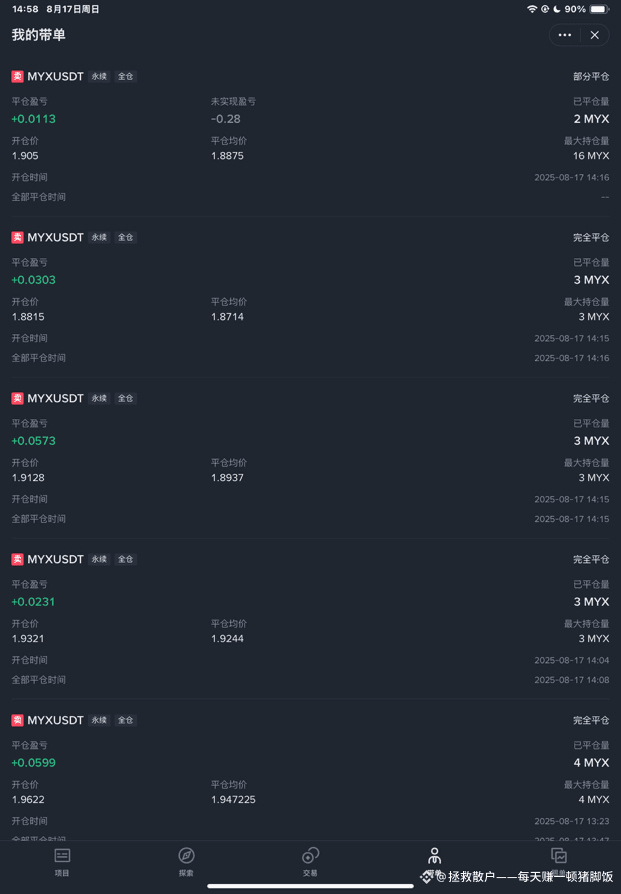
Task: Tap the red 卖 icon of first order
Action: pyautogui.click(x=18, y=76)
